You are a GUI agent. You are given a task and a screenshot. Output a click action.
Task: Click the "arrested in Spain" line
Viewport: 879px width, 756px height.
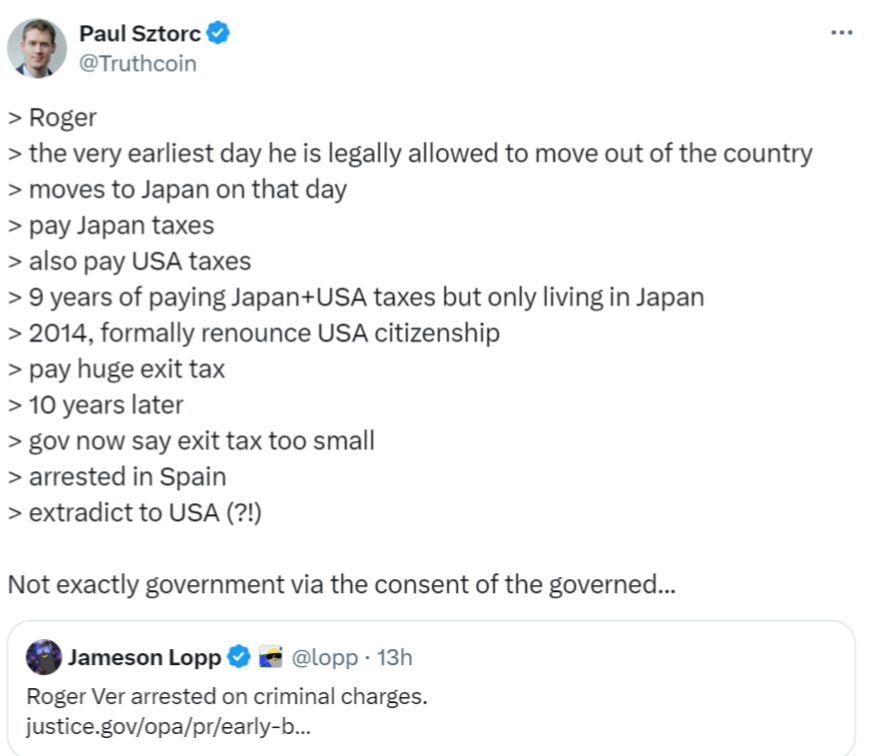point(117,476)
